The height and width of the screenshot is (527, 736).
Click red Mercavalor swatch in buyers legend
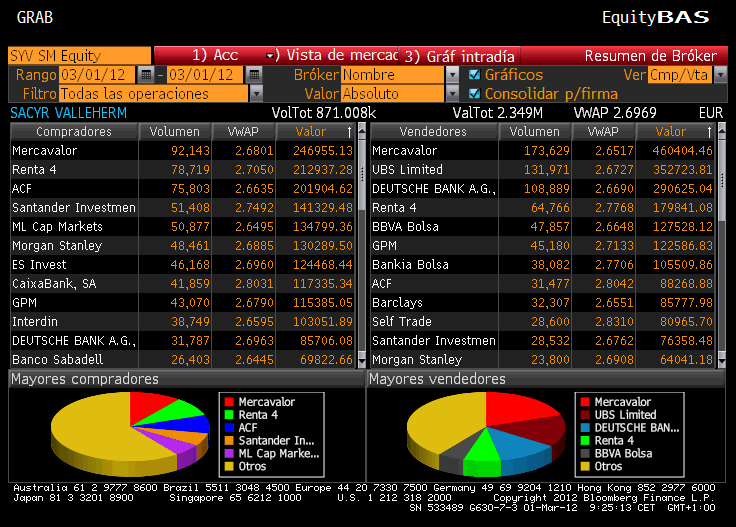[x=229, y=402]
